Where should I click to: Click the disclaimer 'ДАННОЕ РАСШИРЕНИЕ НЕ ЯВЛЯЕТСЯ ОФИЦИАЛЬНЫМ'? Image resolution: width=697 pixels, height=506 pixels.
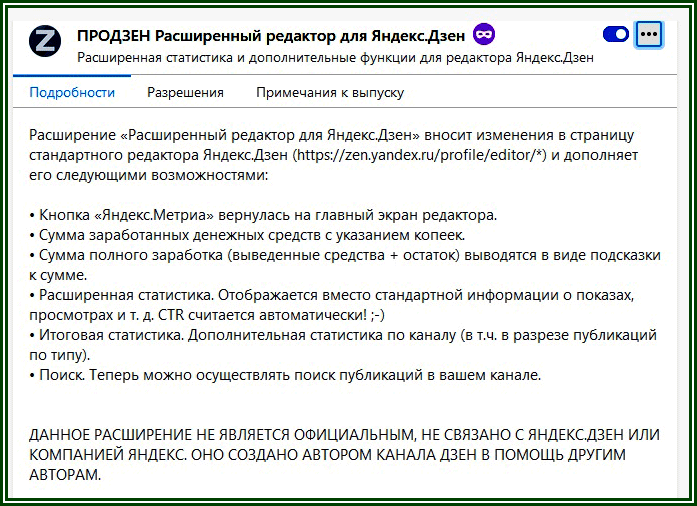344,454
